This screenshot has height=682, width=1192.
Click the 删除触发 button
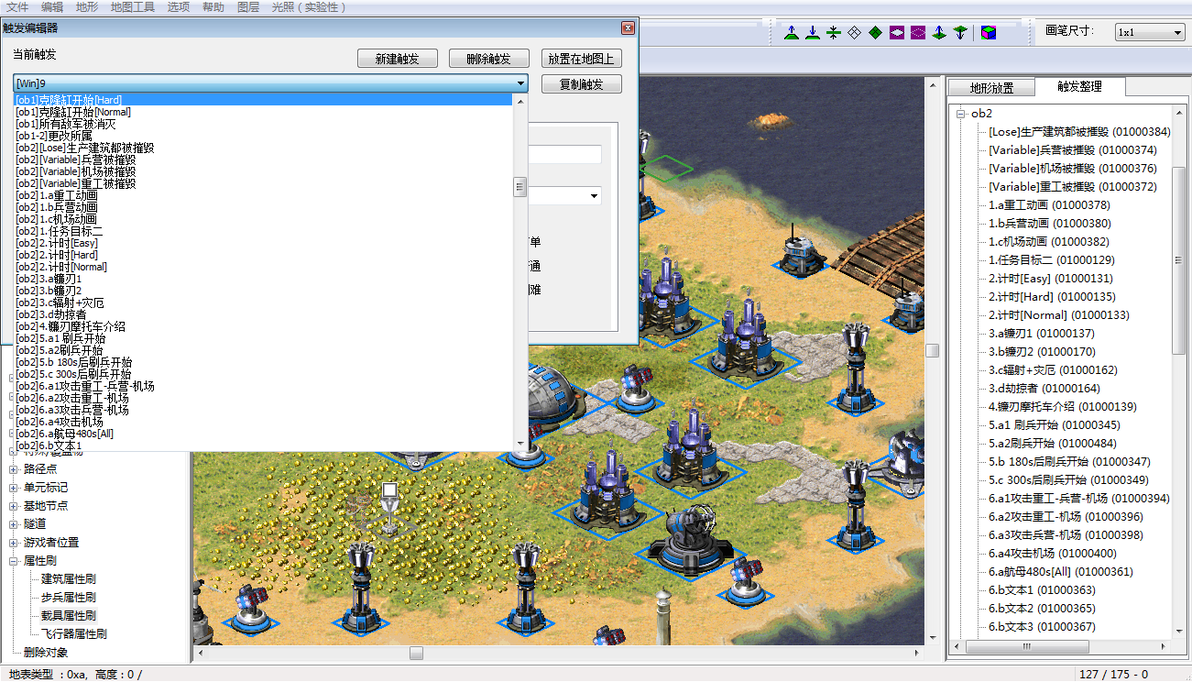pos(489,59)
